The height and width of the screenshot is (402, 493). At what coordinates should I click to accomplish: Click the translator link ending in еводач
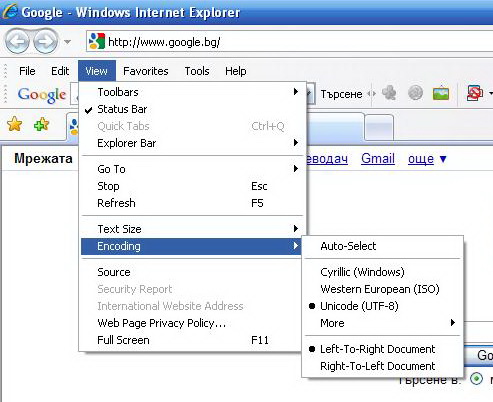click(x=327, y=159)
